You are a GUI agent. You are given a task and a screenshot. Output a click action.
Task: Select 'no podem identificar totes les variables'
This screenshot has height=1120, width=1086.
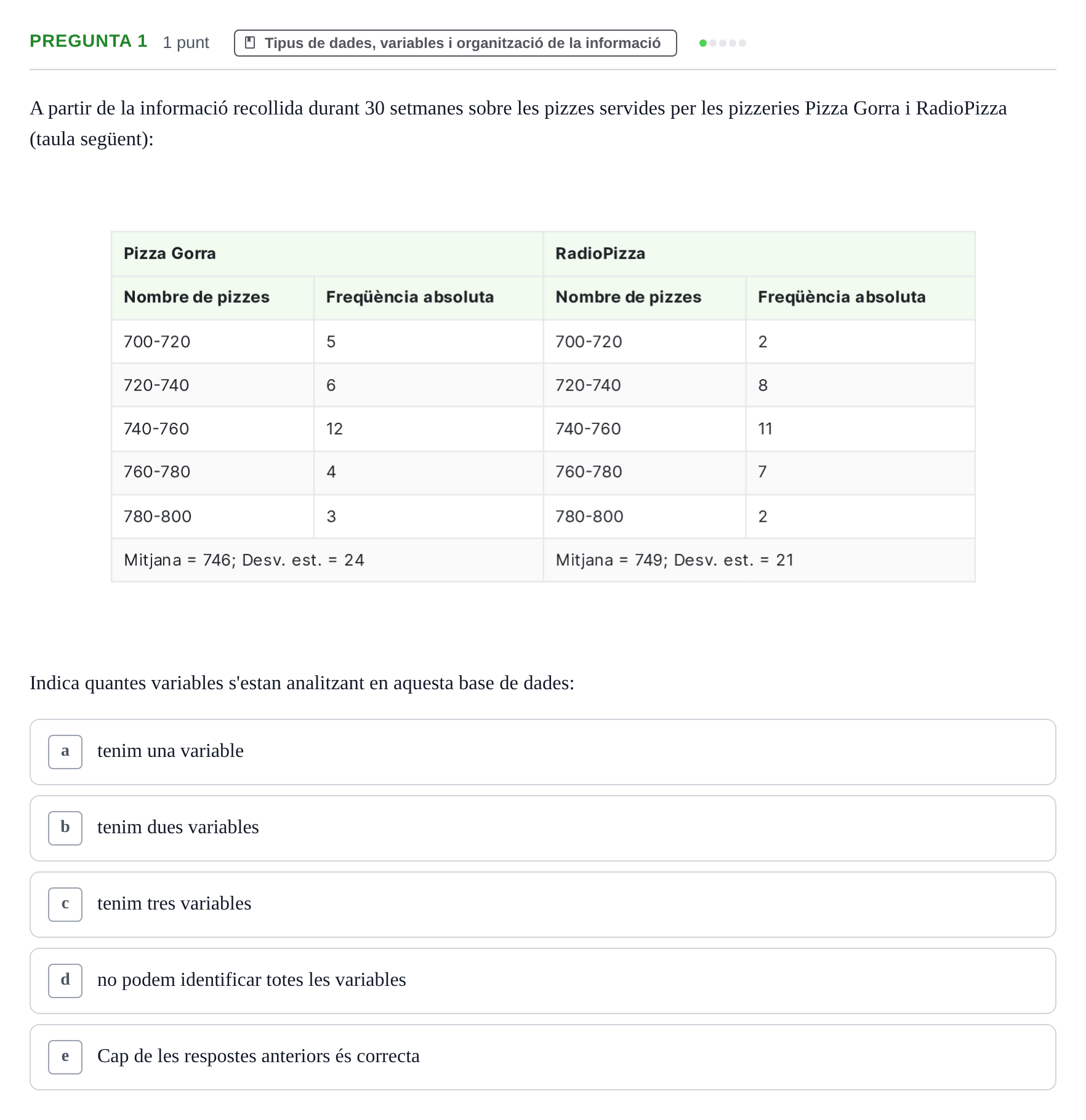coord(543,981)
